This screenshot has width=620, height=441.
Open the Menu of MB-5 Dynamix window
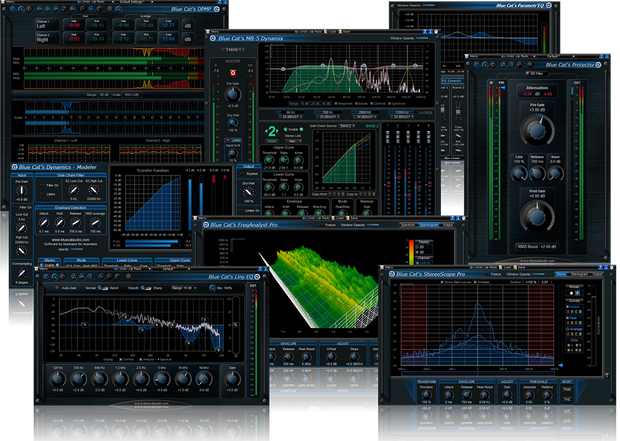coord(215,31)
